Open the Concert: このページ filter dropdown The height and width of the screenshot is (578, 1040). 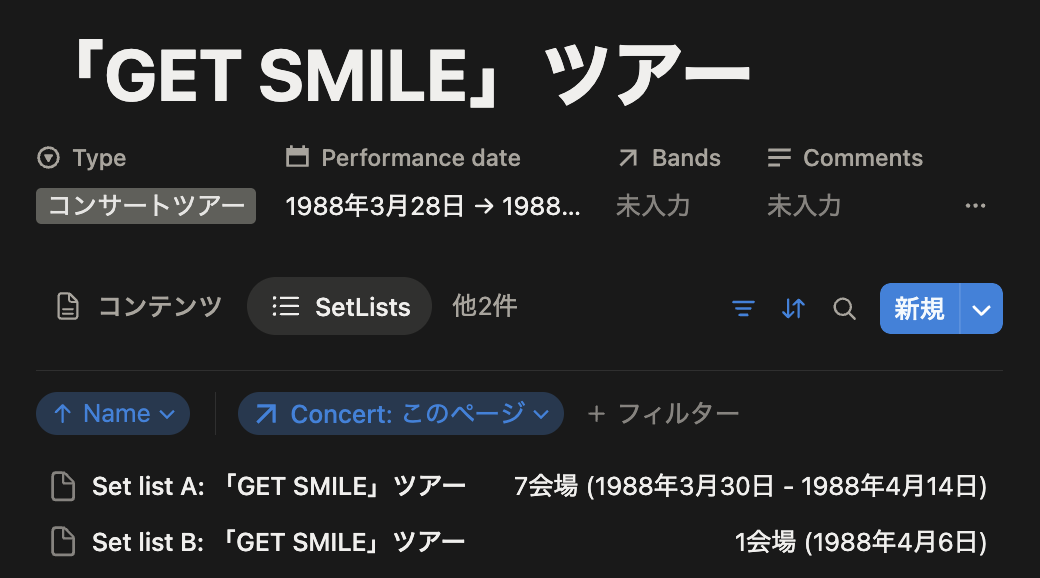401,413
